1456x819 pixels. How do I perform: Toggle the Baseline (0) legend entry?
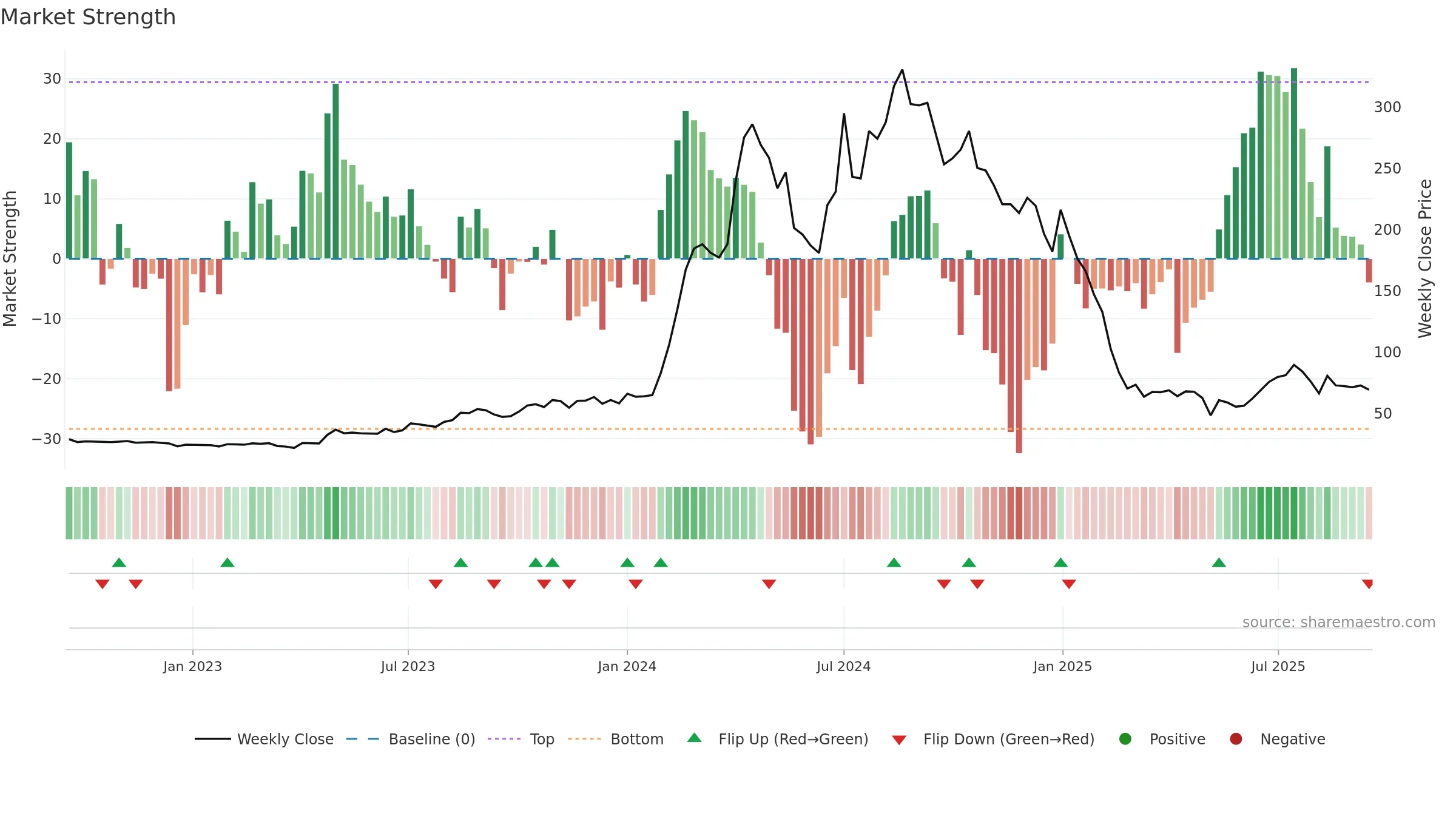click(411, 739)
